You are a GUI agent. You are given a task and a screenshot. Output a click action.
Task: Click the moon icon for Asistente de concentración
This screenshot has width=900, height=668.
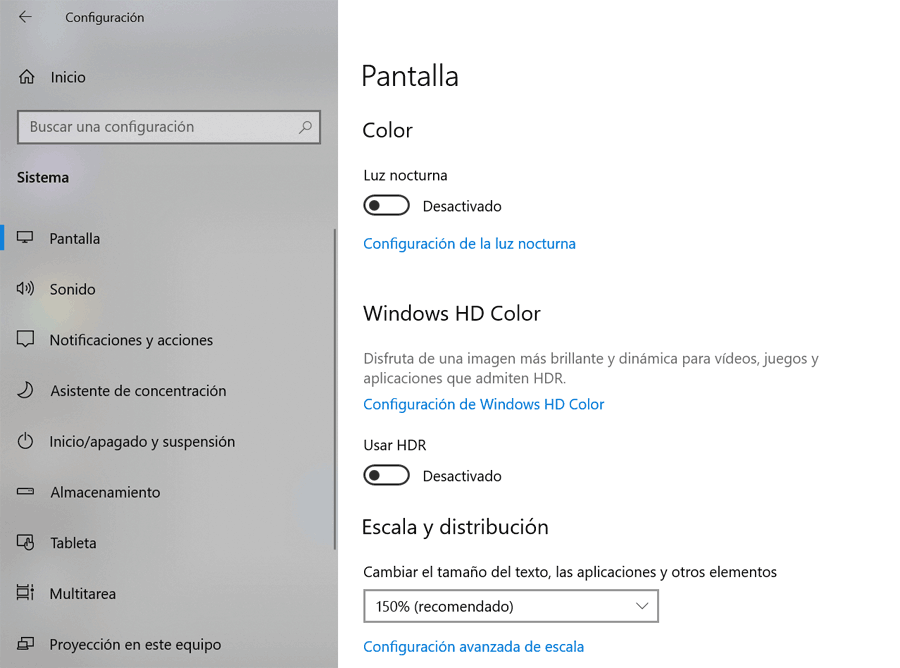pos(25,390)
